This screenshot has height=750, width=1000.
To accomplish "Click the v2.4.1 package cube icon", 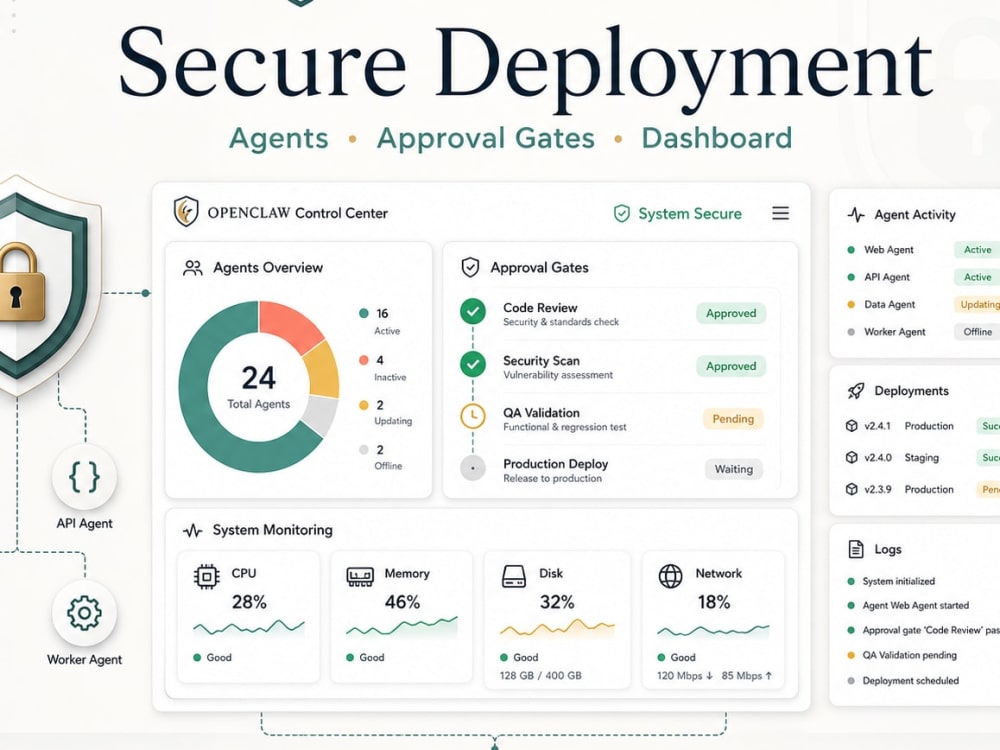I will point(851,425).
